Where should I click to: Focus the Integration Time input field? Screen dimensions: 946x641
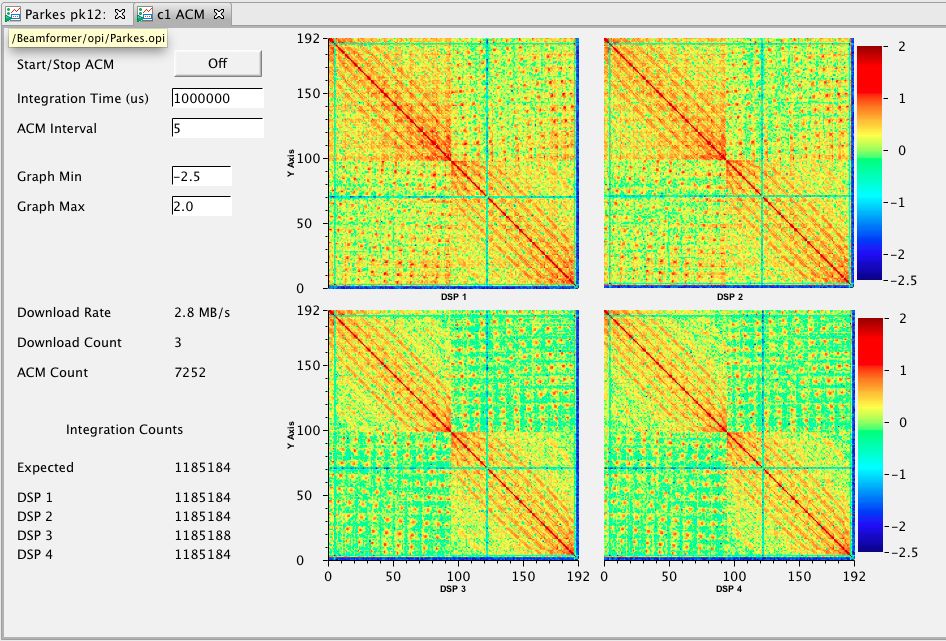217,98
